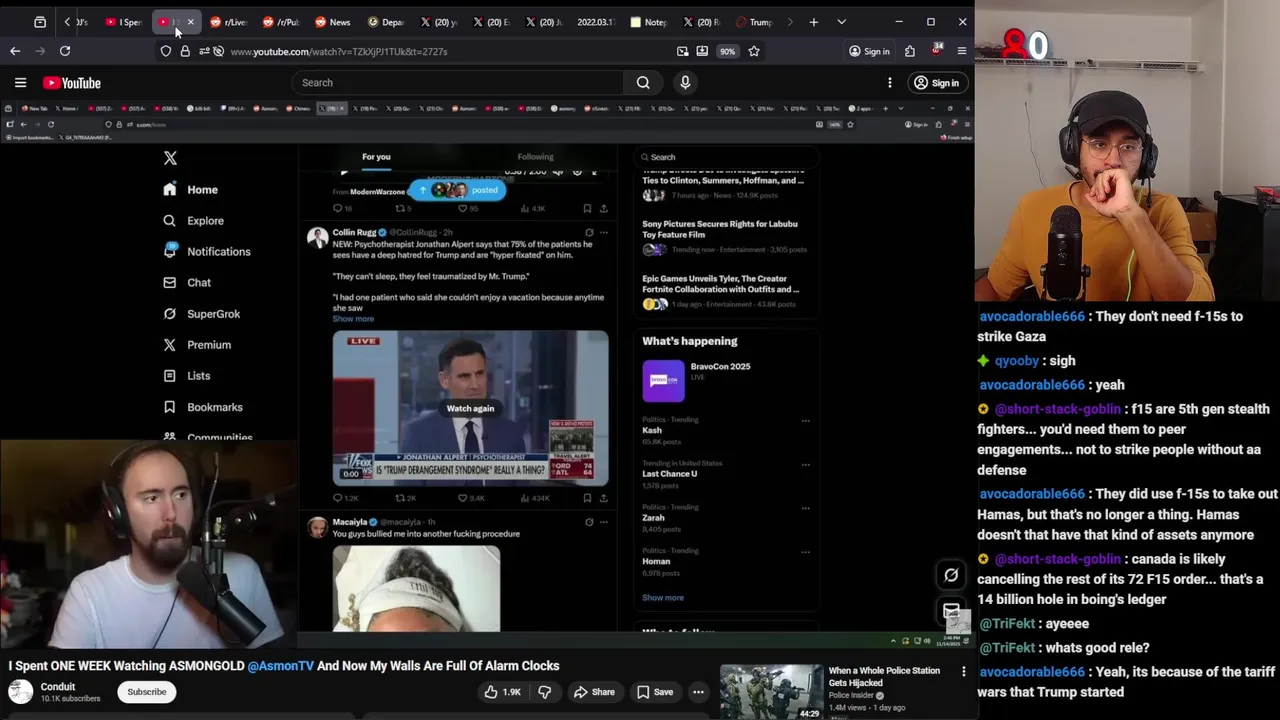This screenshot has height=720, width=1280.
Task: Open YouTube guide hamburger menu
Action: 20,83
